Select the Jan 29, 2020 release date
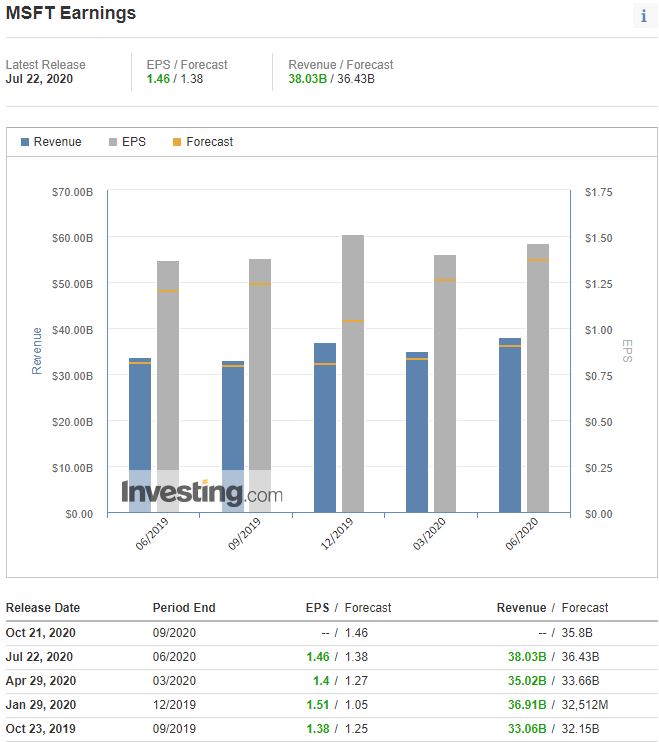 [x=41, y=705]
